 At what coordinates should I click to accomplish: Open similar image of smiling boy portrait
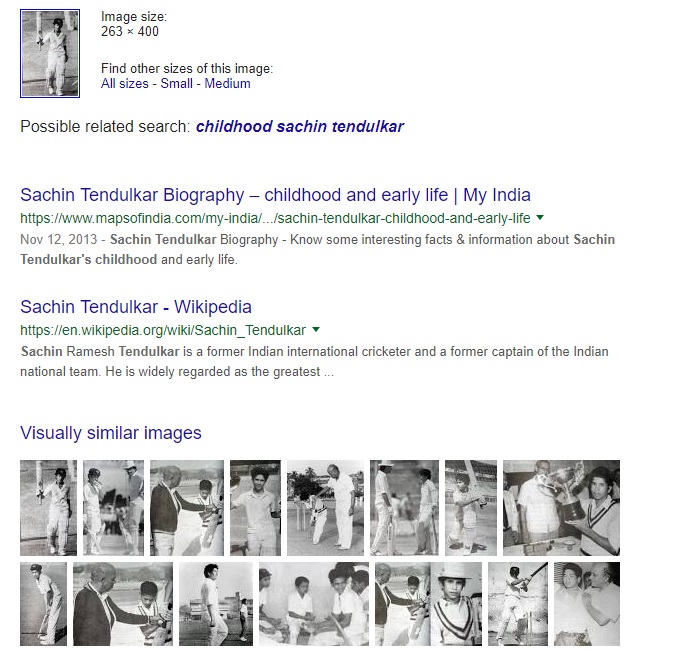click(x=255, y=508)
